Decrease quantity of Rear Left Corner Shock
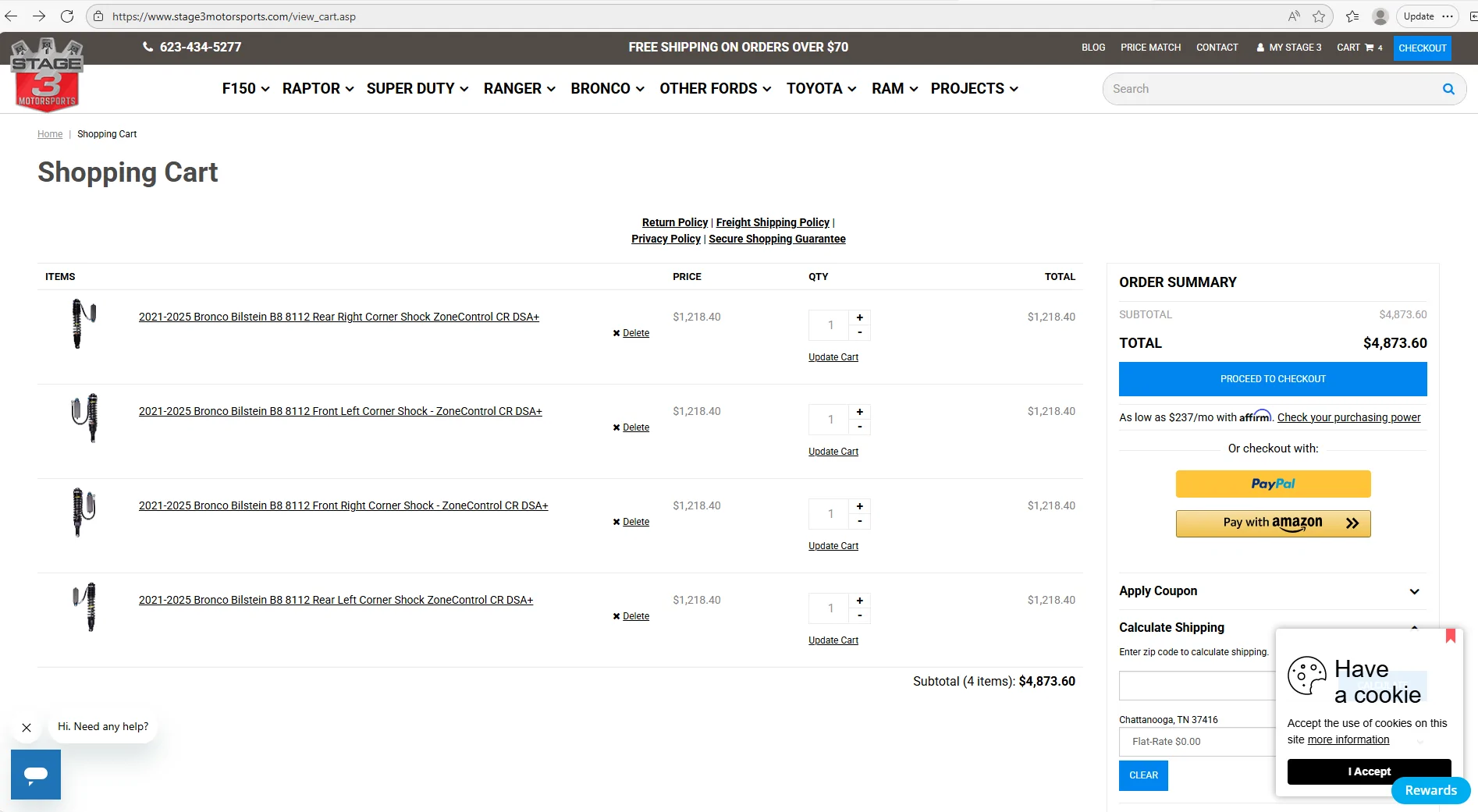The width and height of the screenshot is (1478, 812). (x=859, y=616)
